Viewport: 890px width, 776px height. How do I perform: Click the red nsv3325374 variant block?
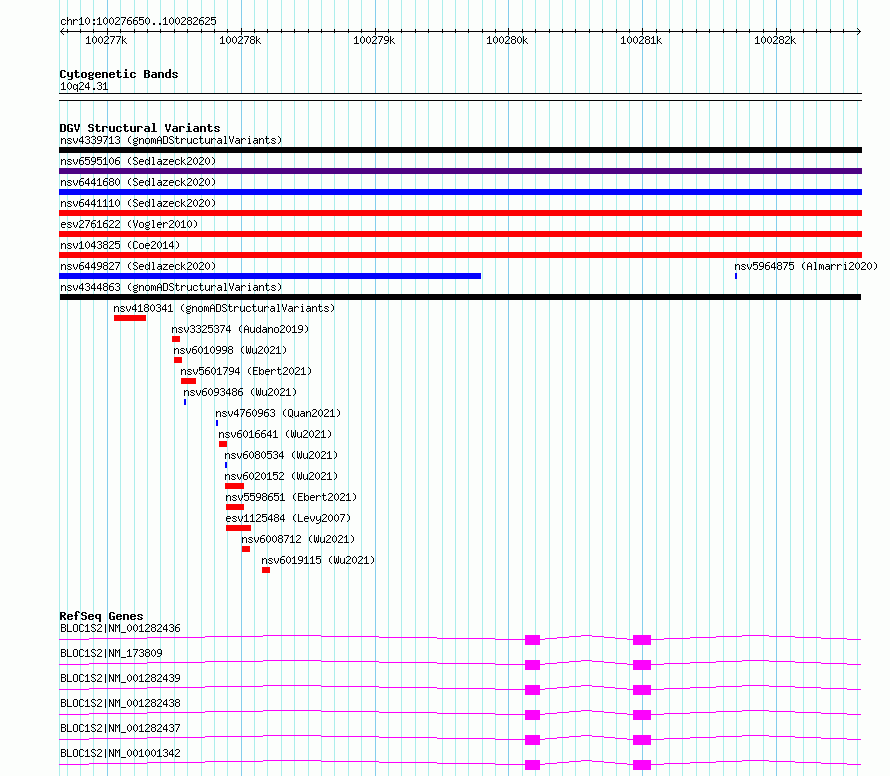[176, 339]
